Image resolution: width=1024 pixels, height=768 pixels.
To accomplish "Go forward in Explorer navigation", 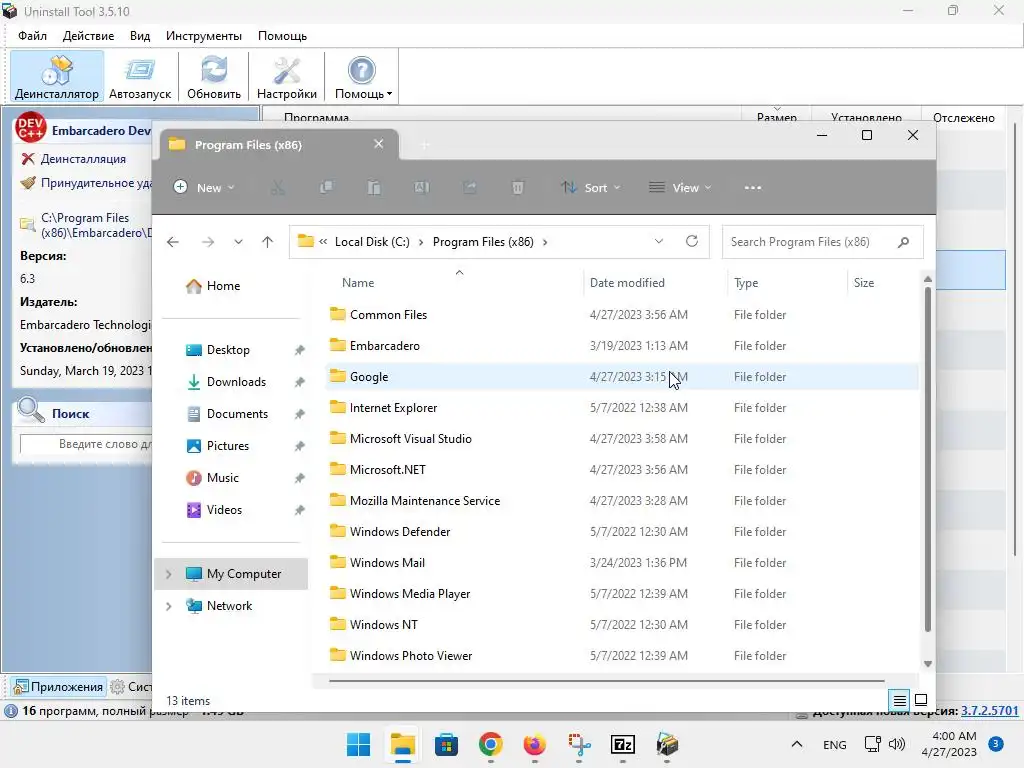I will point(208,242).
